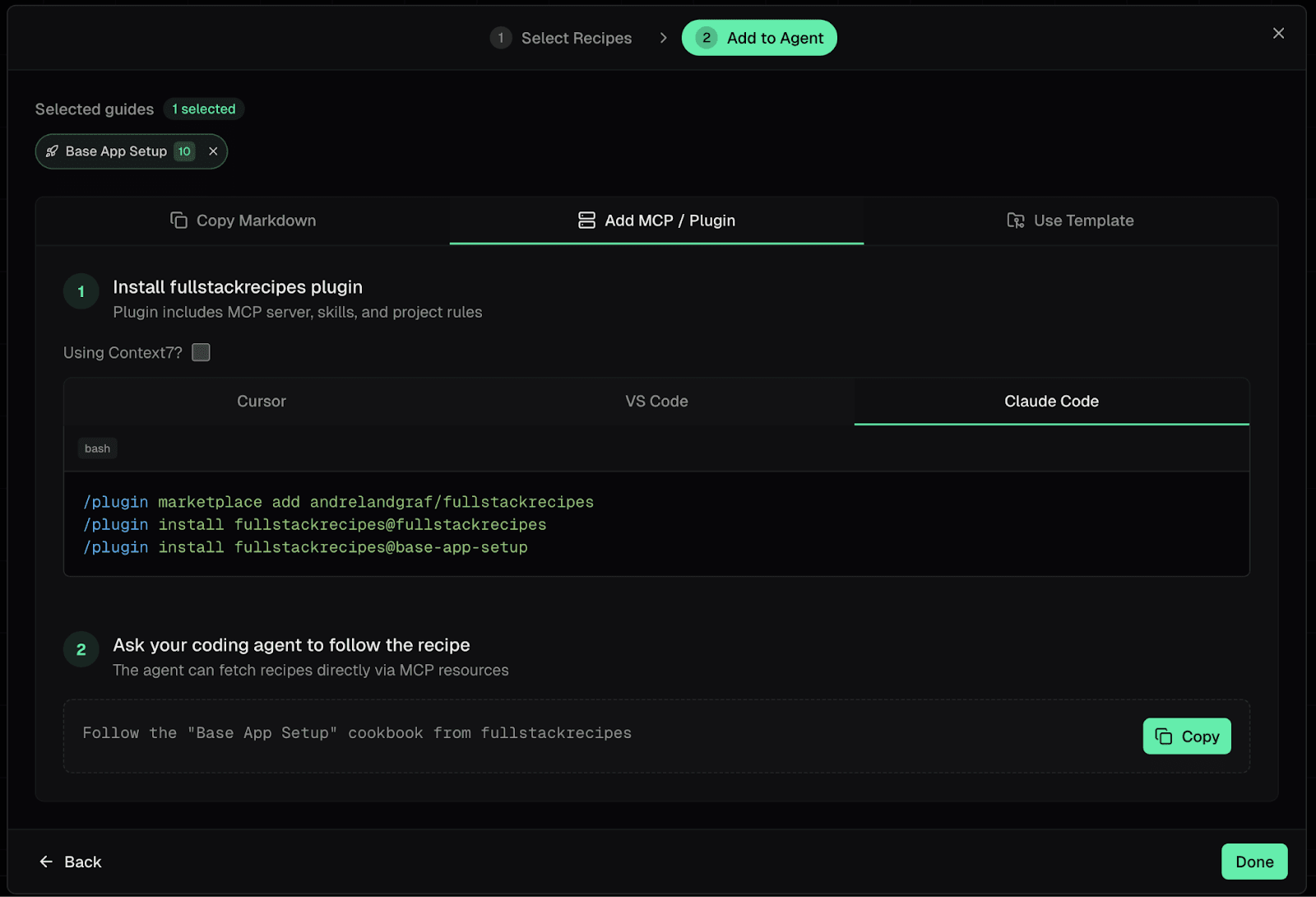Screen dimensions: 1316x897
Task: Open the Copy Markdown tab
Action: pos(243,221)
